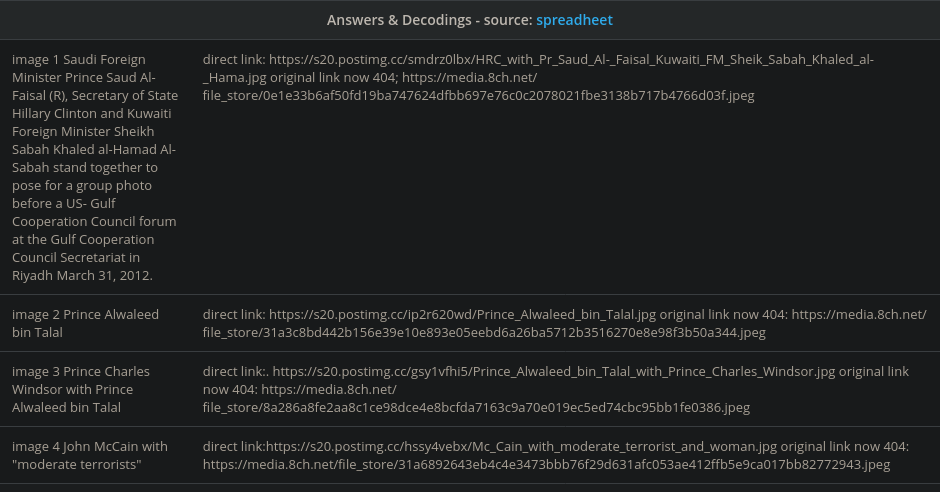The height and width of the screenshot is (492, 940).
Task: Click the 8a286a8fe2aa file_store jpeg URL
Action: coord(476,408)
